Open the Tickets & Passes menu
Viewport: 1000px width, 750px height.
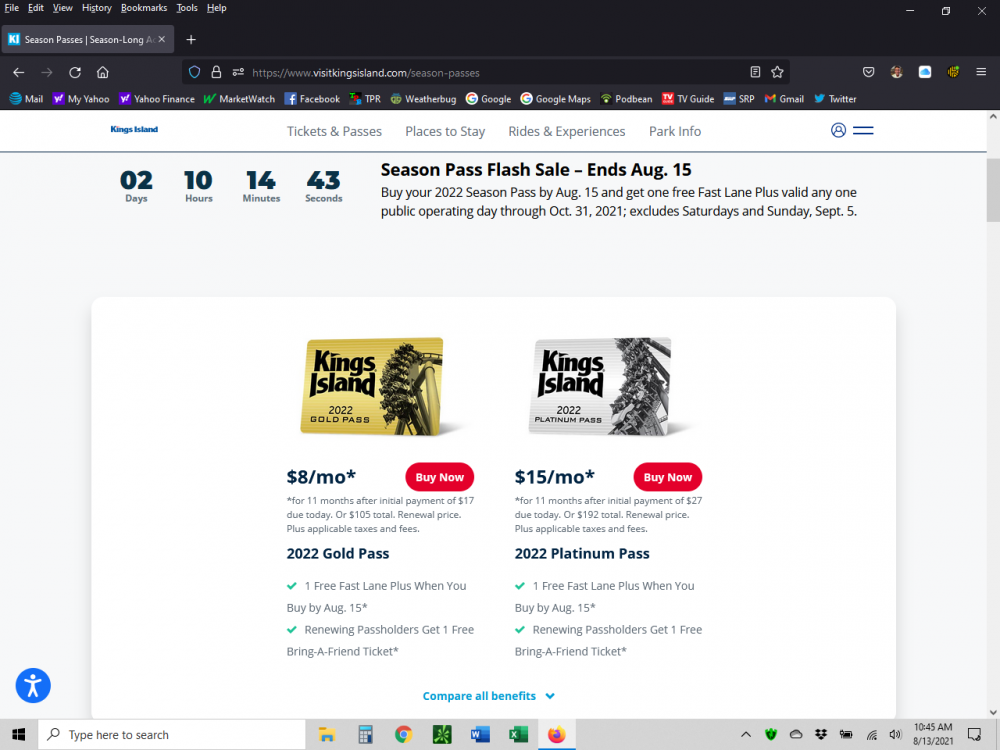[x=334, y=131]
